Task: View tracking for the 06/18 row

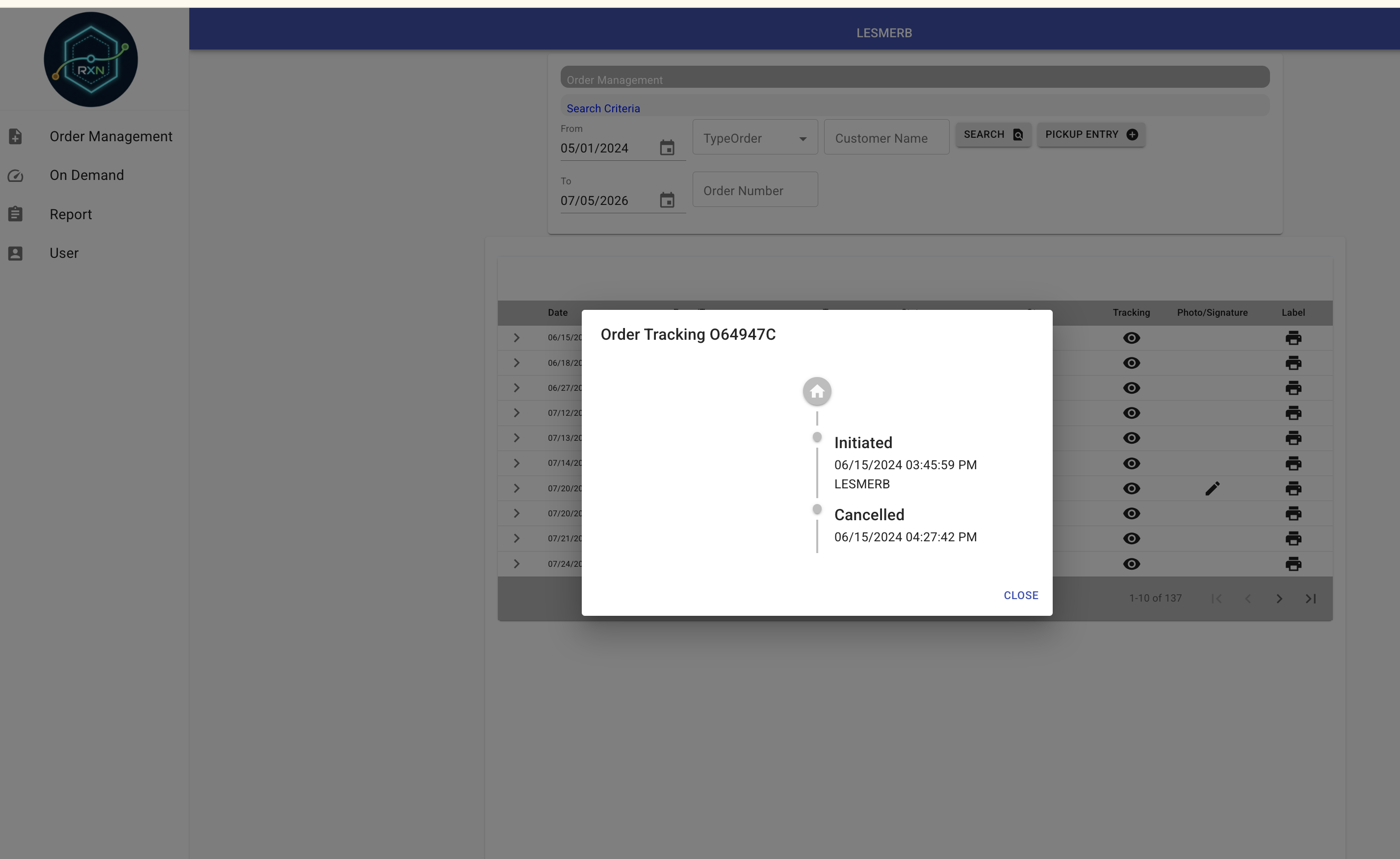Action: 1131,363
